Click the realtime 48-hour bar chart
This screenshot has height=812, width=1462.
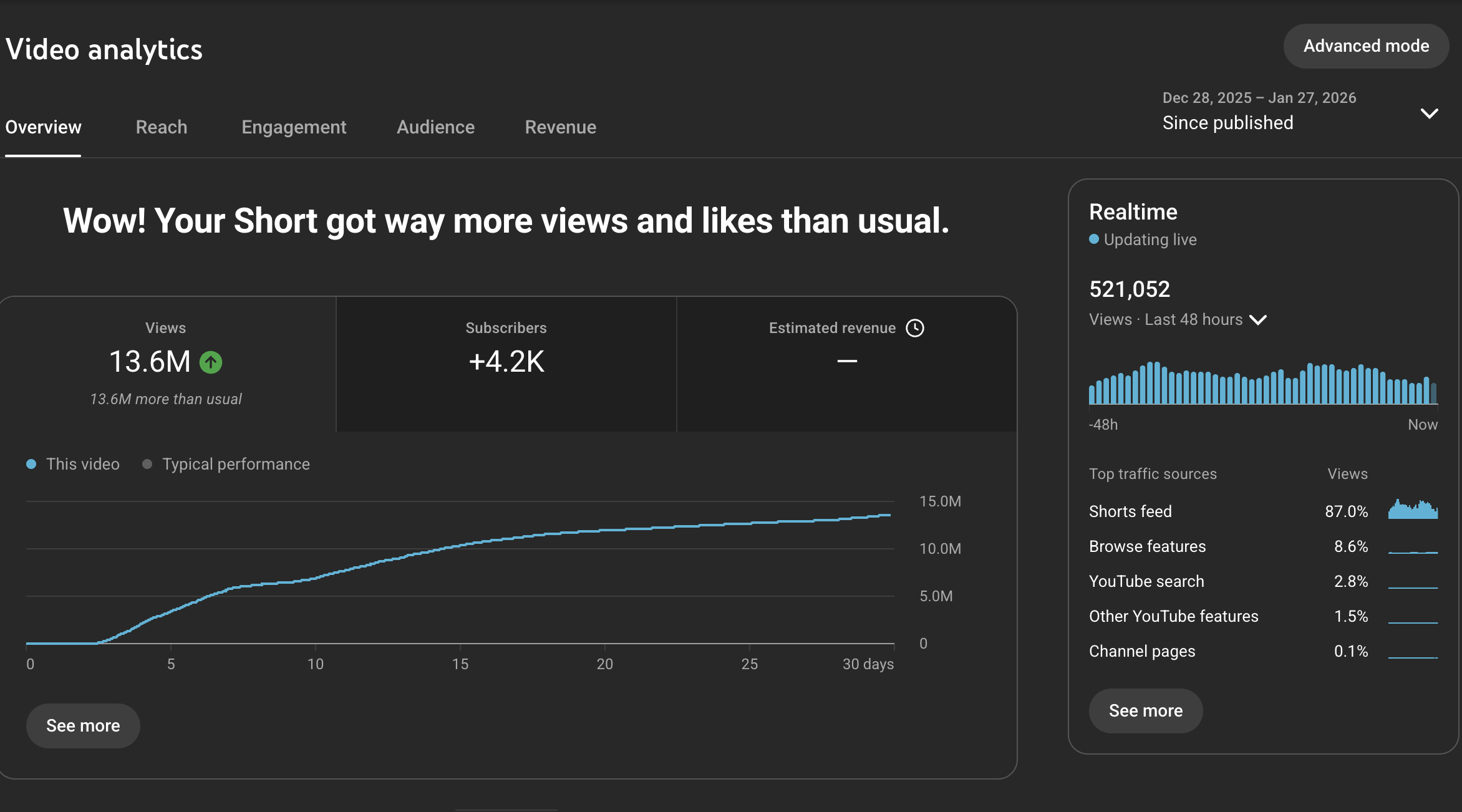coord(1263,383)
